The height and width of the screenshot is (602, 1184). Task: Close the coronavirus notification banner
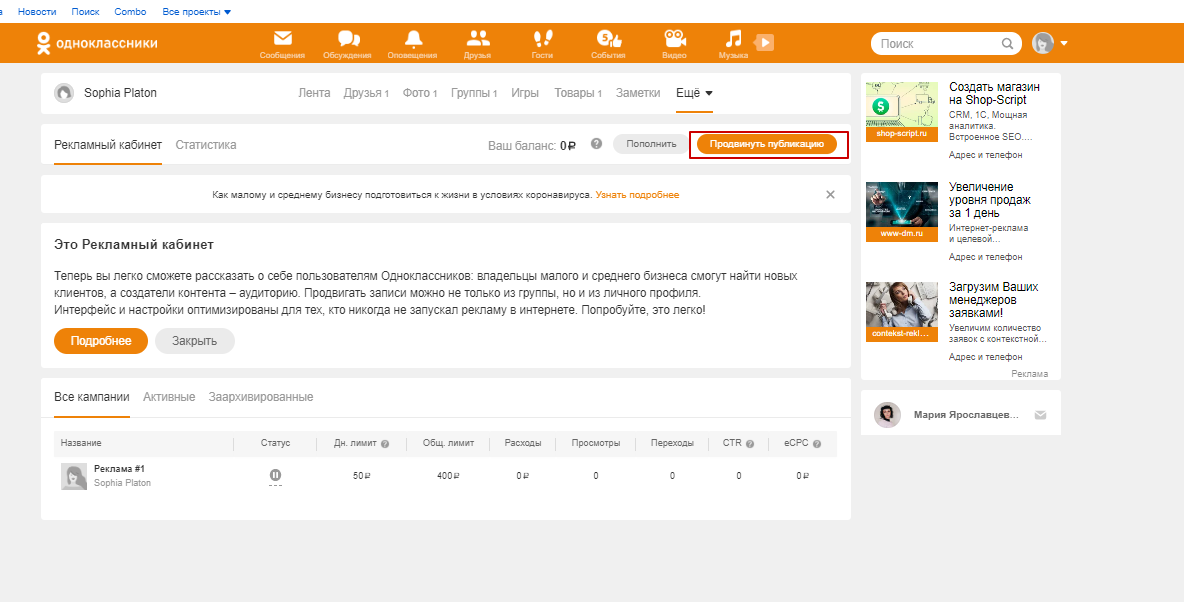(830, 195)
